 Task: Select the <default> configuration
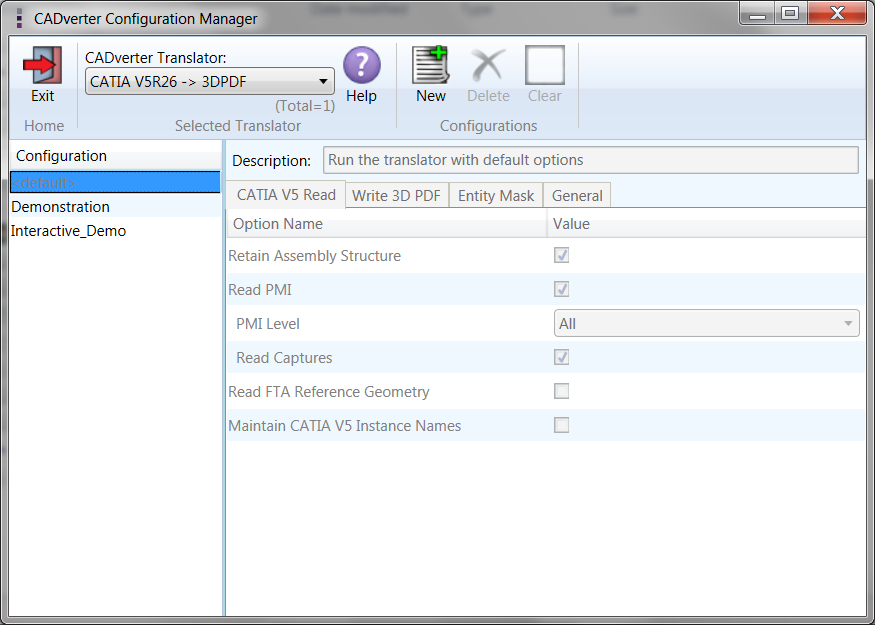pos(115,182)
